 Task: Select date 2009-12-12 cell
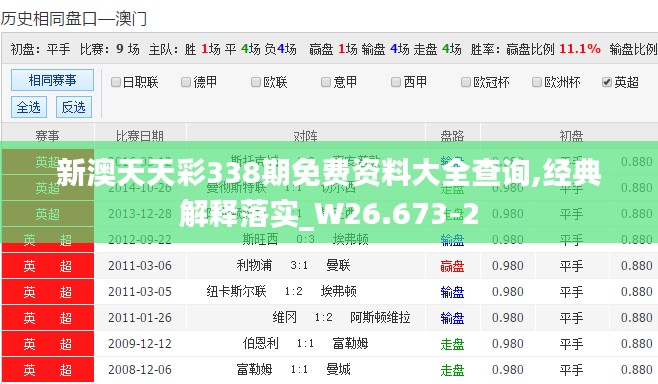coord(140,344)
